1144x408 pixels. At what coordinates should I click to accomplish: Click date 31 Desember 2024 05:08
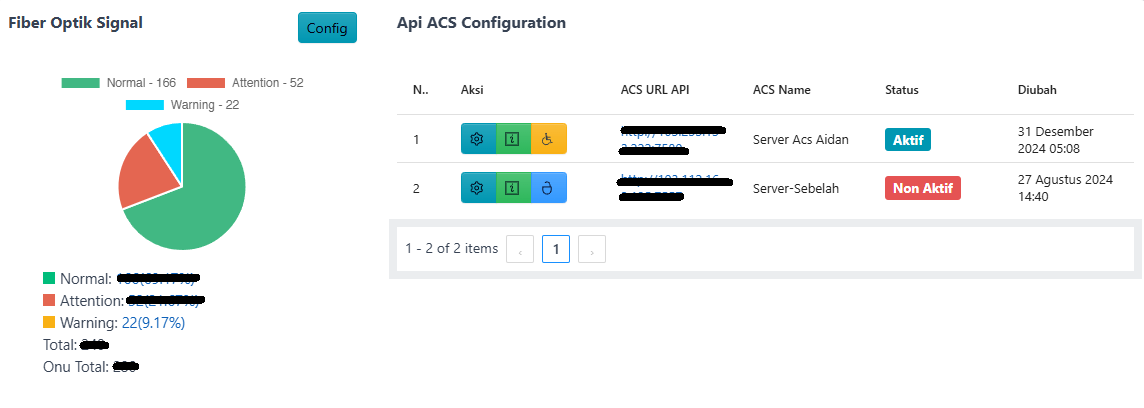tap(1056, 140)
